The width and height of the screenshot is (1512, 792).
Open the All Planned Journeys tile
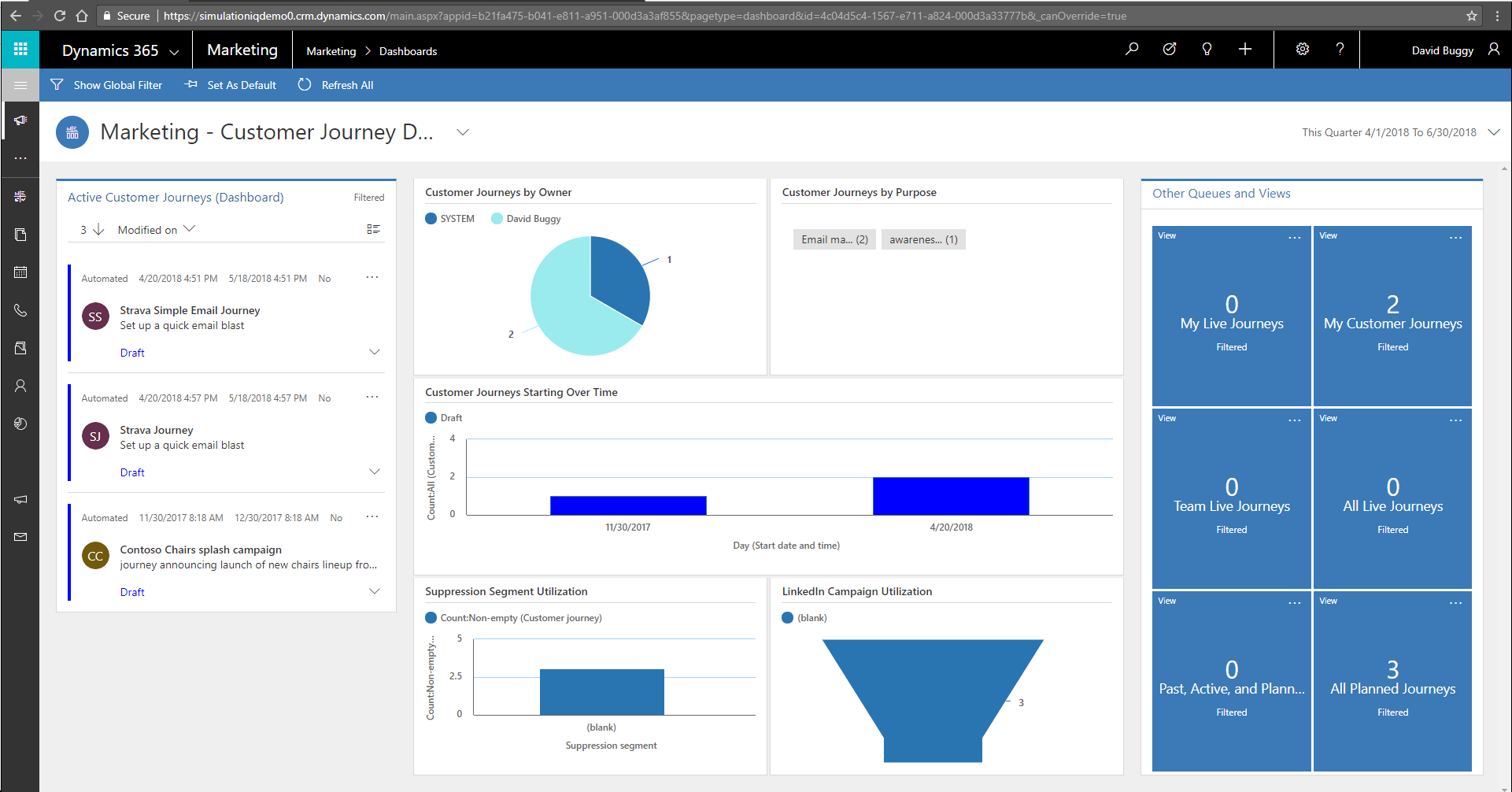(x=1392, y=682)
